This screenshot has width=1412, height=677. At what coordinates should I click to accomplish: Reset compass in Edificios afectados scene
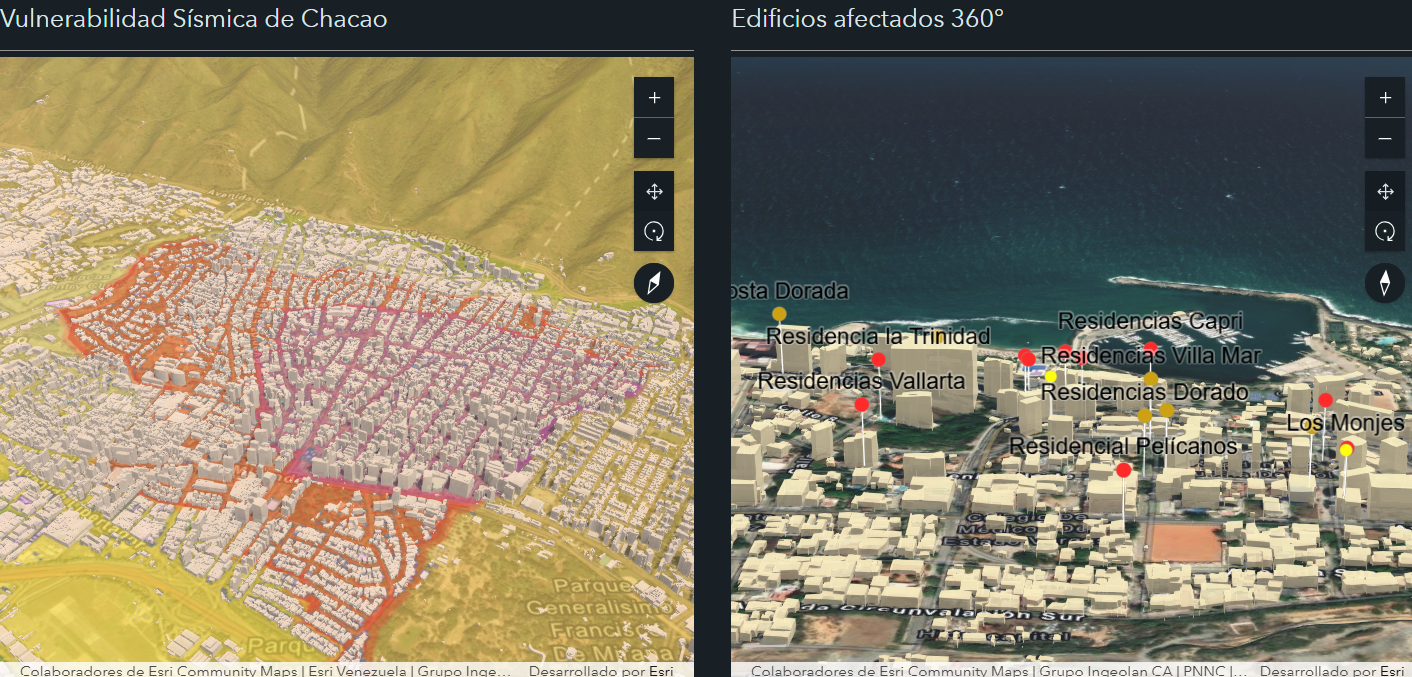click(1385, 284)
